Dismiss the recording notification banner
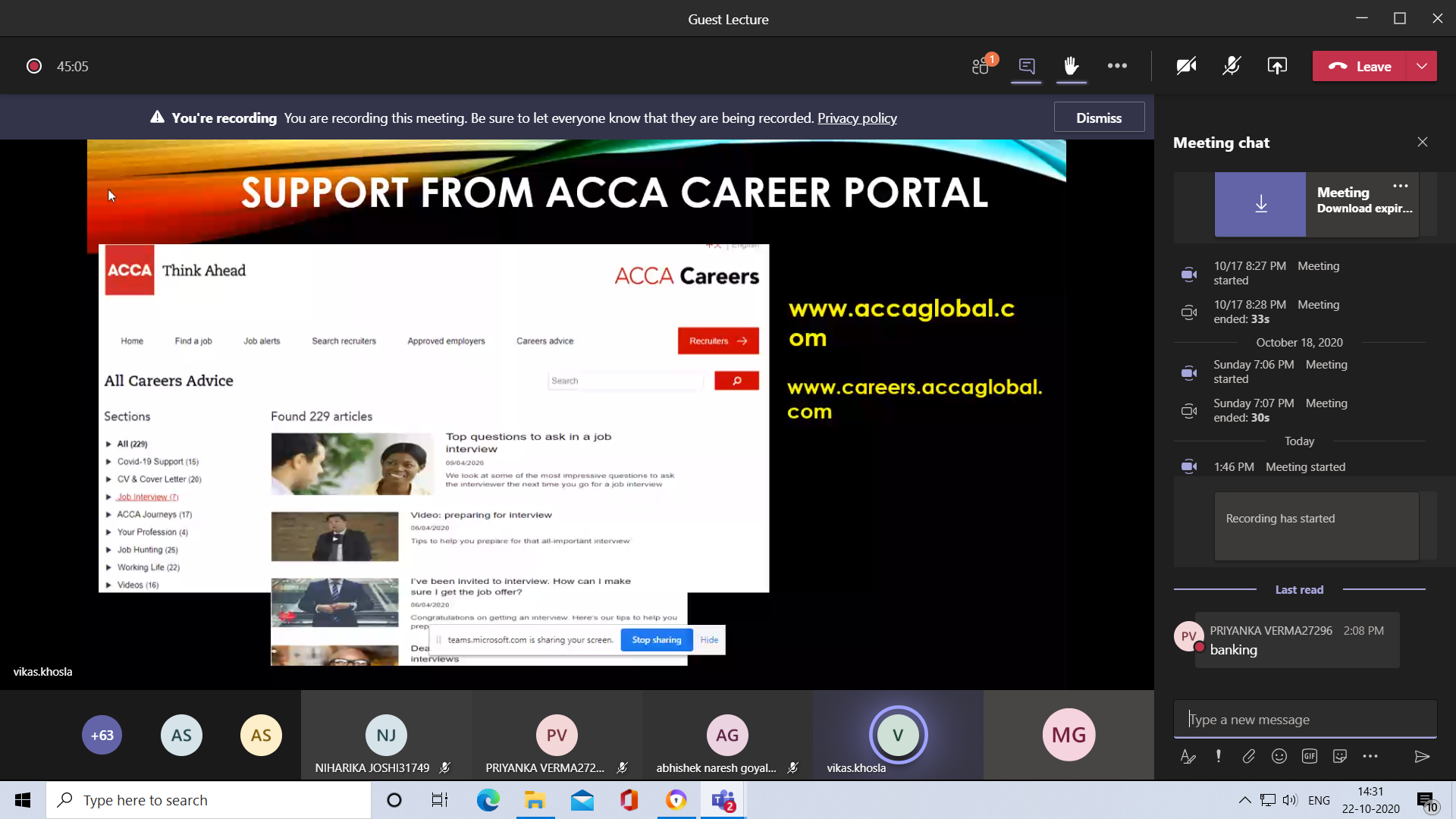The height and width of the screenshot is (819, 1456). tap(1099, 118)
